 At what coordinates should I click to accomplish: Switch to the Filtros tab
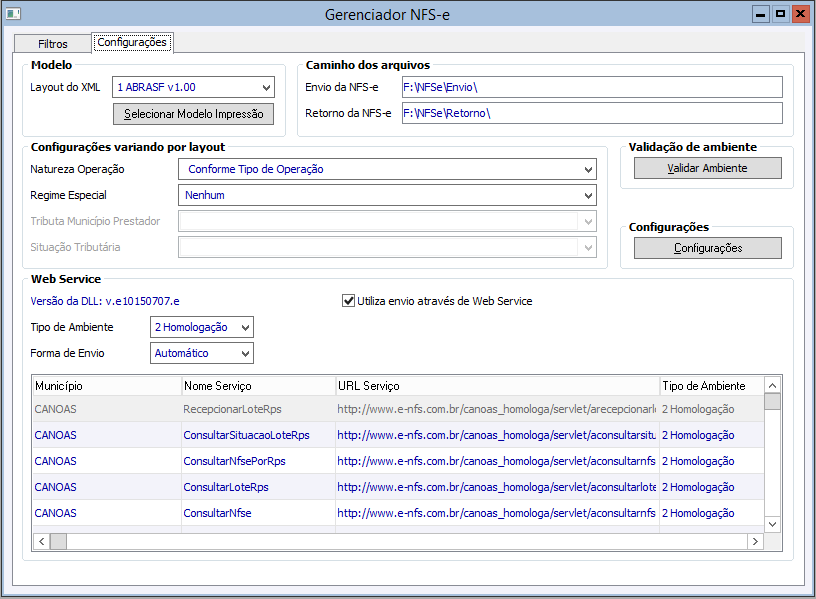pyautogui.click(x=52, y=44)
